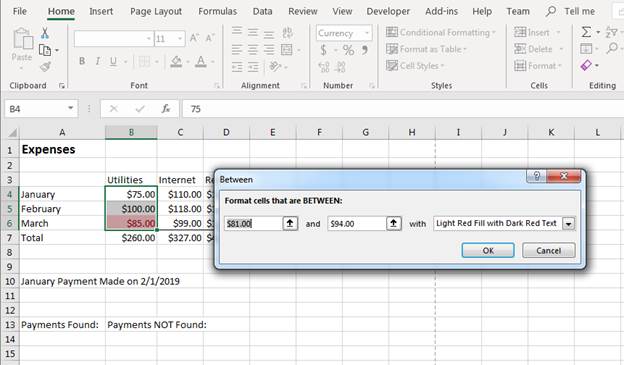Click the Sort & Filter icon
This screenshot has height=365, width=624.
click(612, 32)
